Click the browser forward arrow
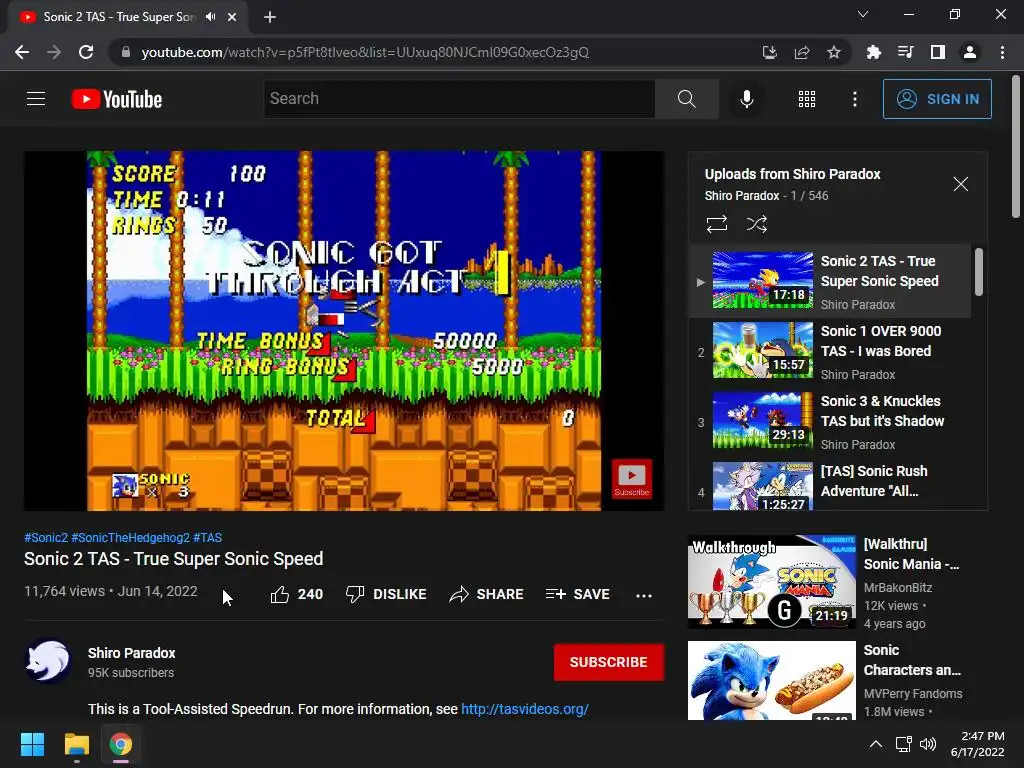This screenshot has width=1024, height=768. tap(54, 52)
